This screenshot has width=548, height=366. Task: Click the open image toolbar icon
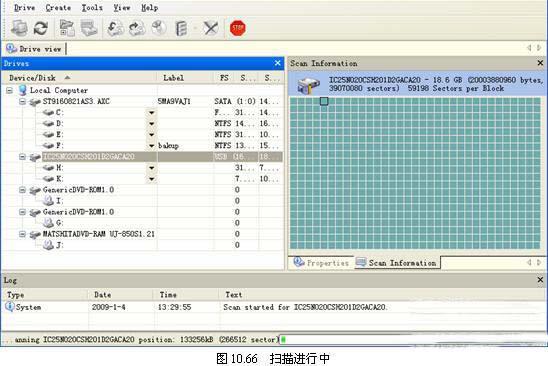[115, 28]
